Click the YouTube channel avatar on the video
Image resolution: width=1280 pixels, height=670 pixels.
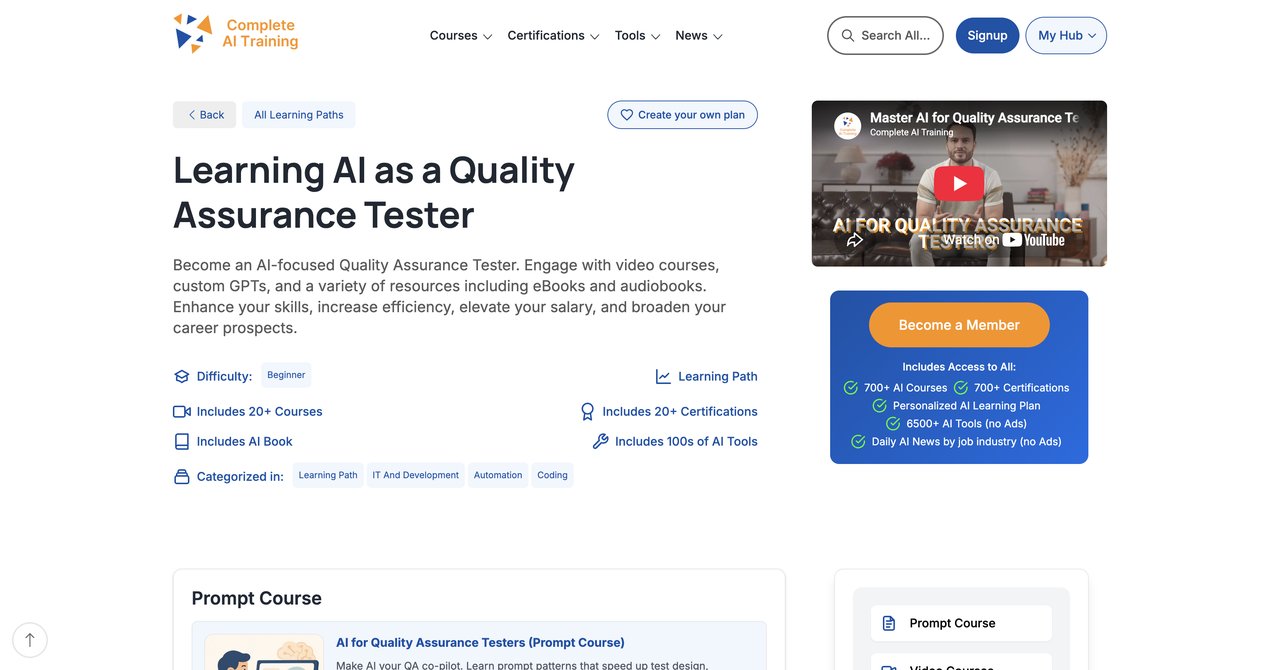(x=848, y=125)
